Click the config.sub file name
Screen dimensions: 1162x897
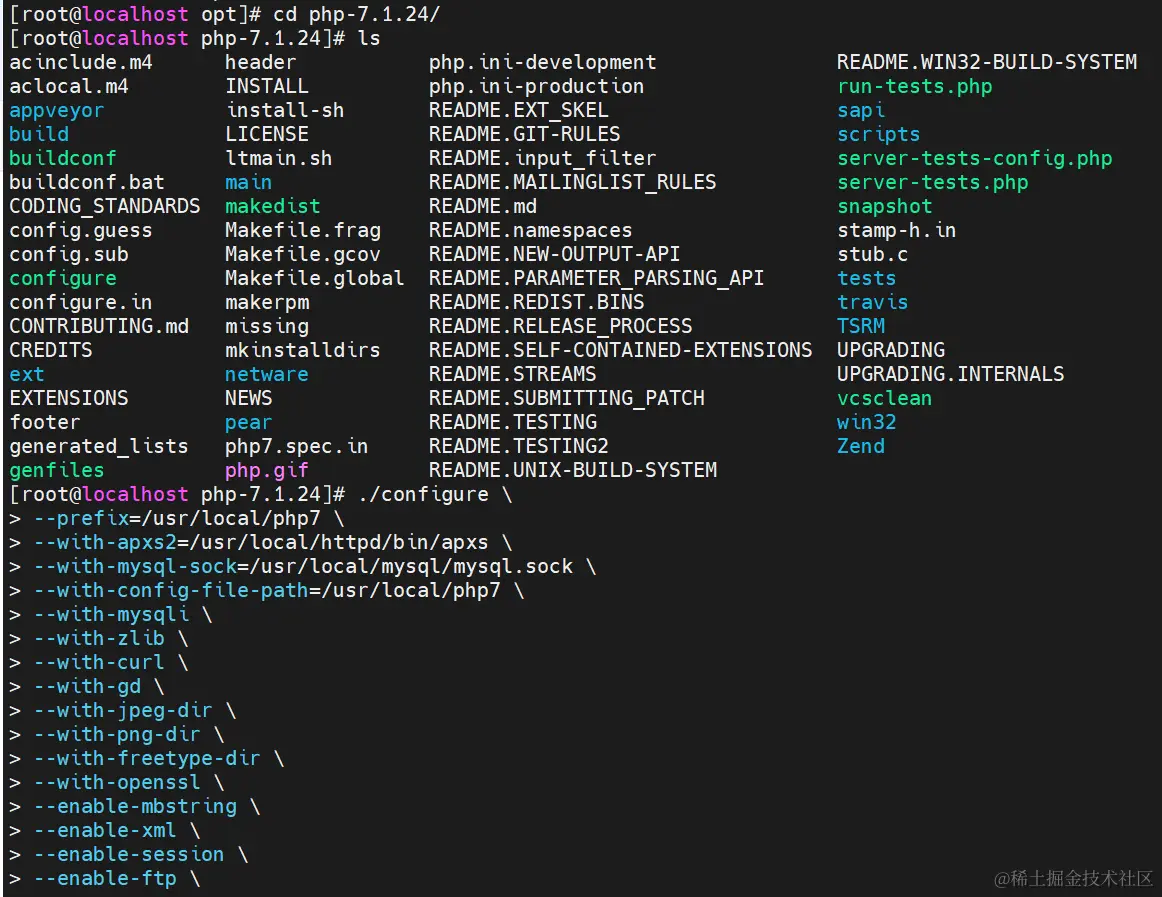pyautogui.click(x=68, y=254)
